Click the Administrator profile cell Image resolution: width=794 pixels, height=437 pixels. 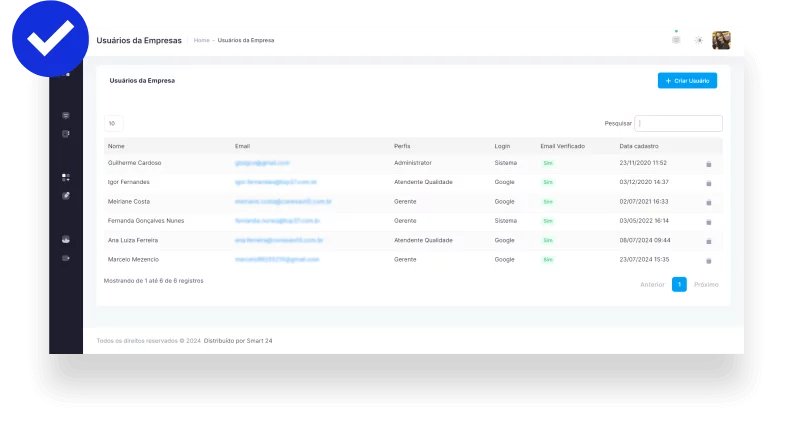(413, 163)
